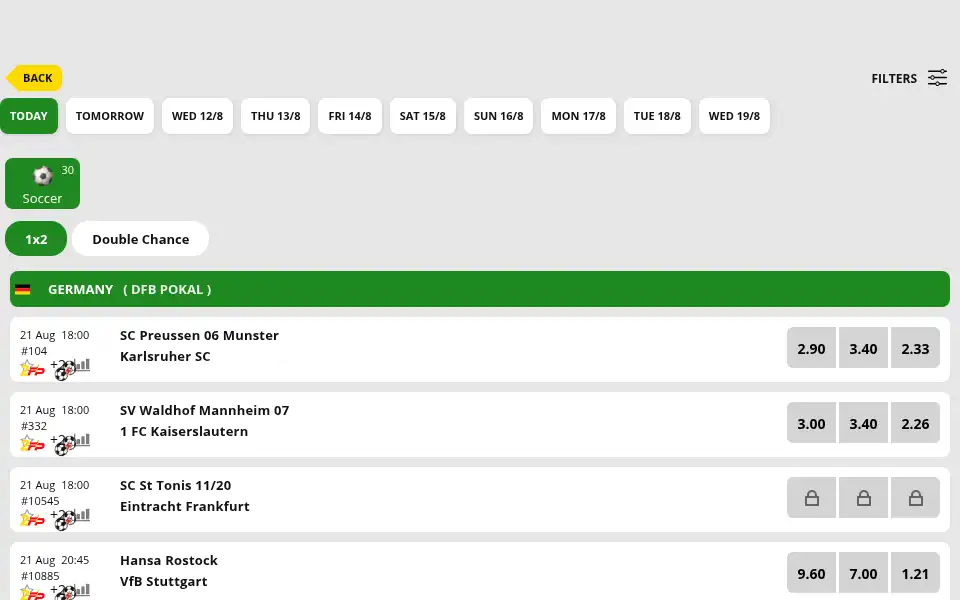Click match code #104

34,351
